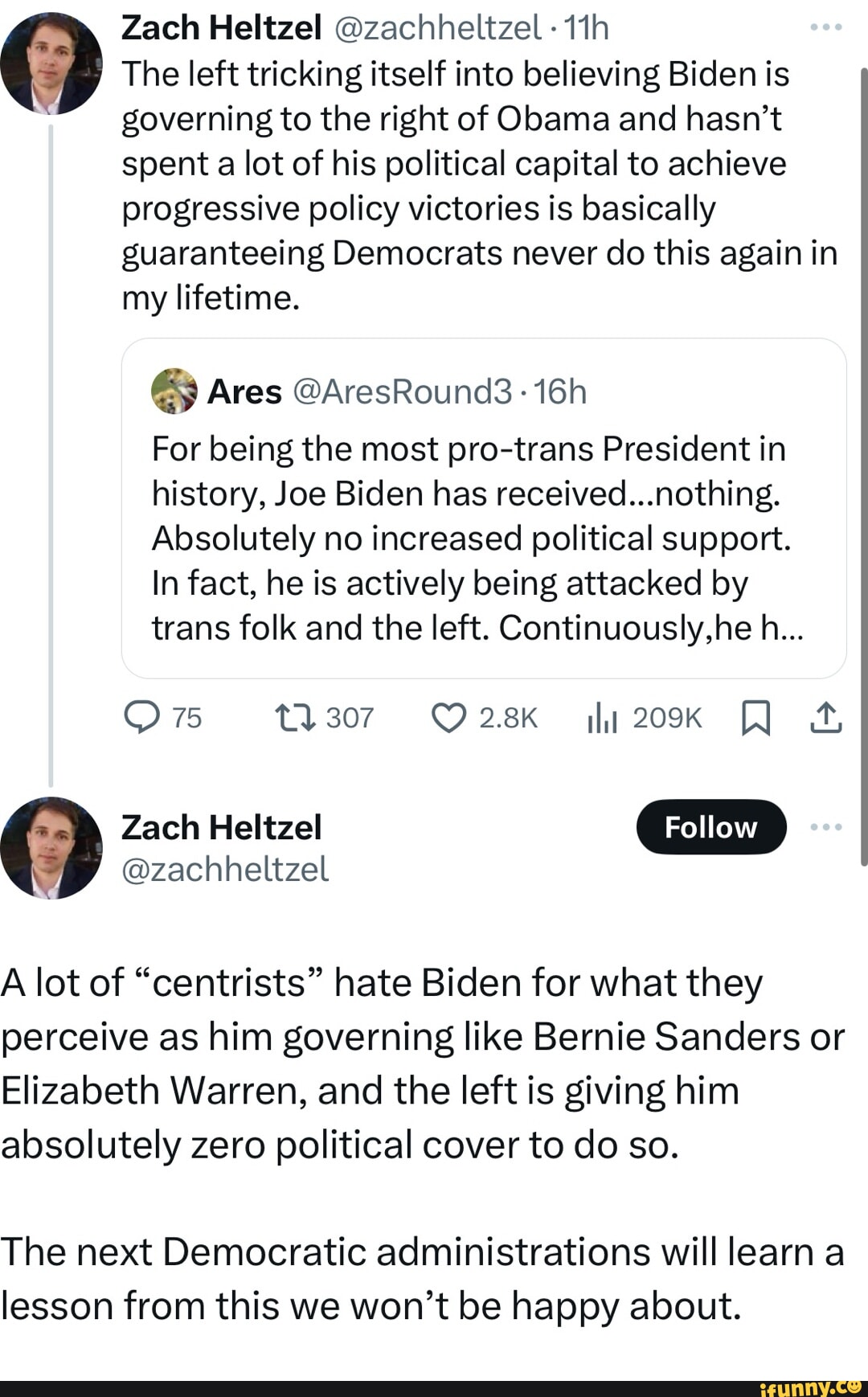Image resolution: width=868 pixels, height=1397 pixels.
Task: Follow Zach Heltzel
Action: 710,827
